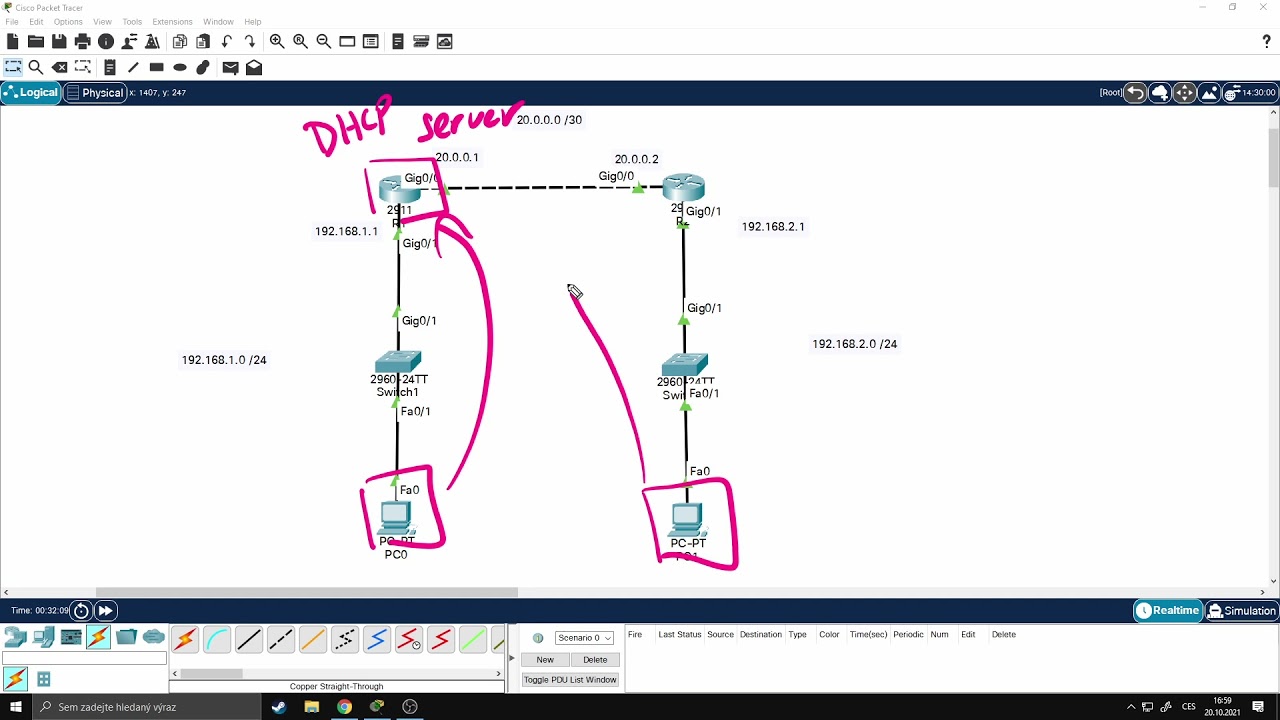Choose the Copper Cross-Over dashed cable

point(281,640)
